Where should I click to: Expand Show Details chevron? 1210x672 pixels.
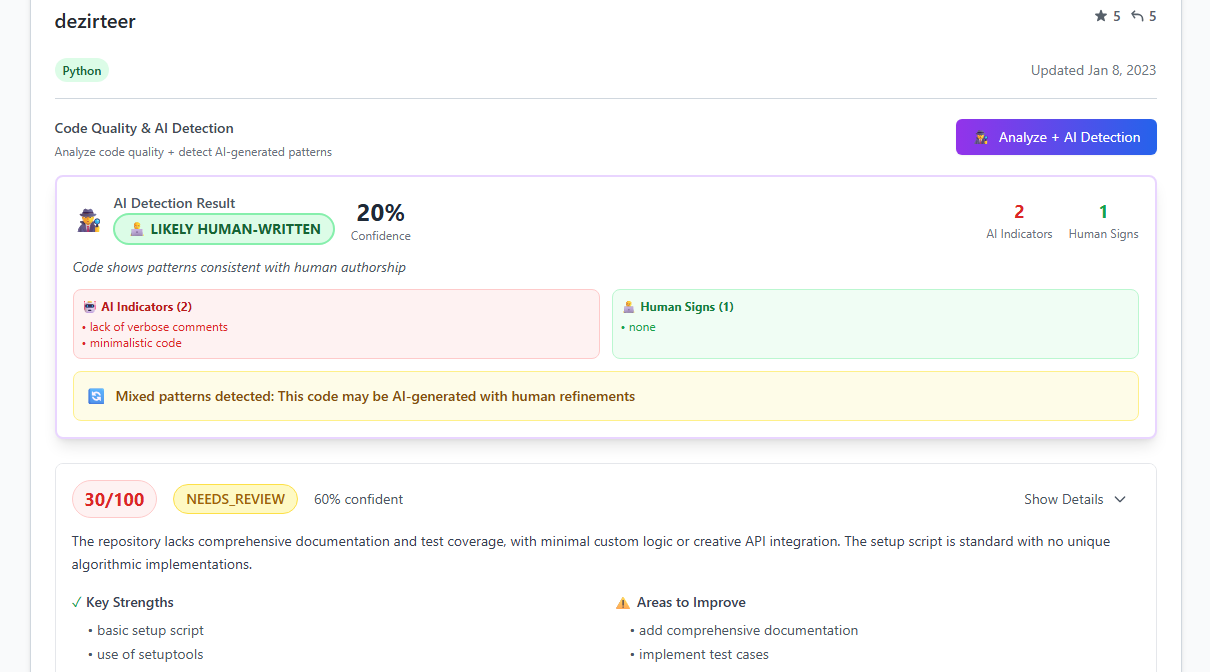pos(1120,499)
